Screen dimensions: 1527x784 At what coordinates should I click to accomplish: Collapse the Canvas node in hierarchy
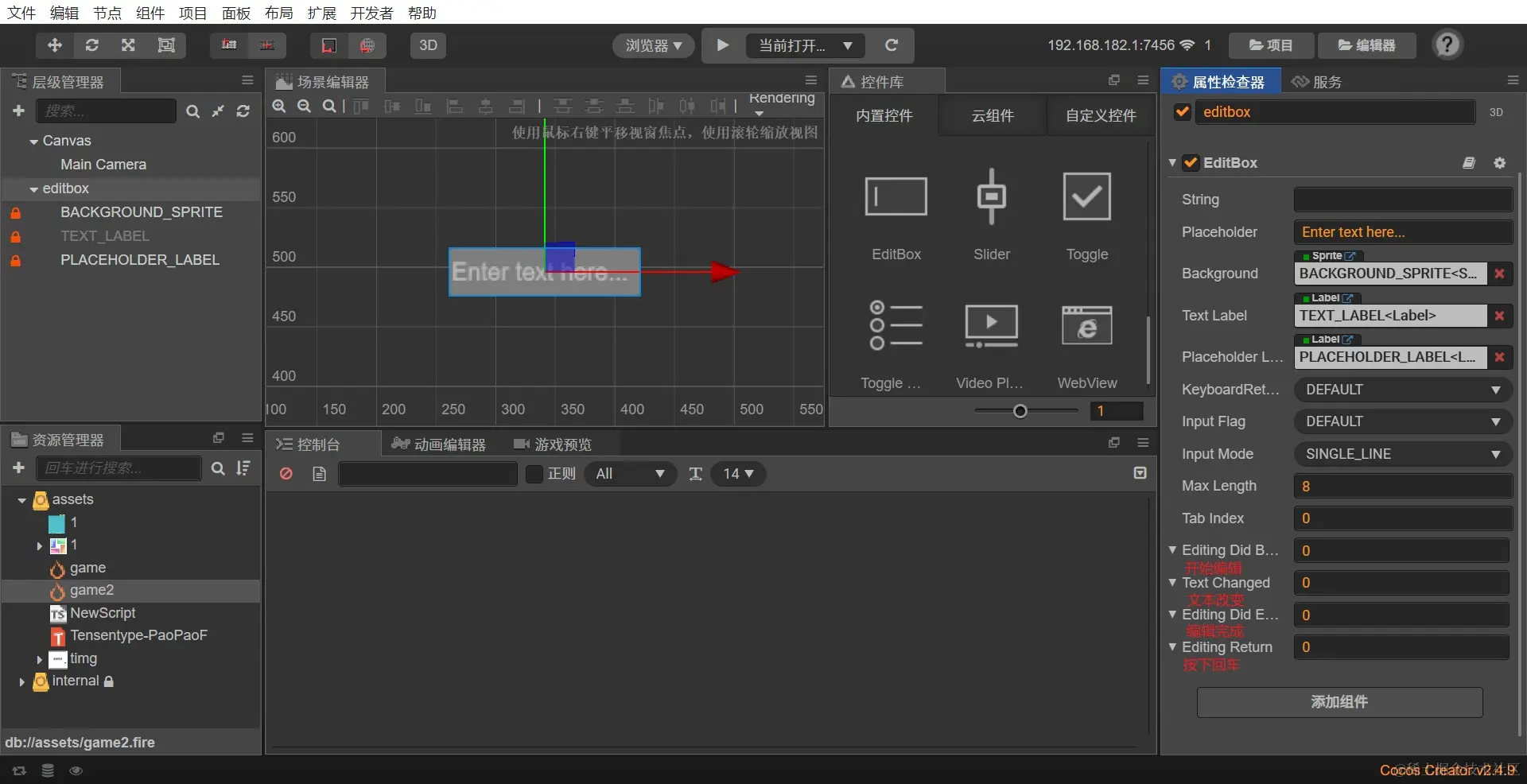(34, 142)
